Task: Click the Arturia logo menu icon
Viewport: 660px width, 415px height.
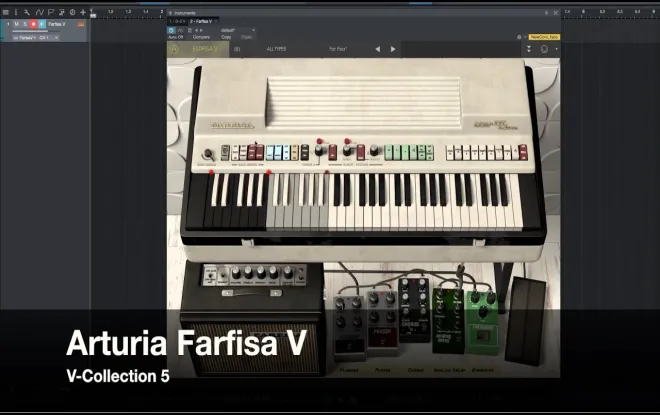Action: (x=174, y=49)
